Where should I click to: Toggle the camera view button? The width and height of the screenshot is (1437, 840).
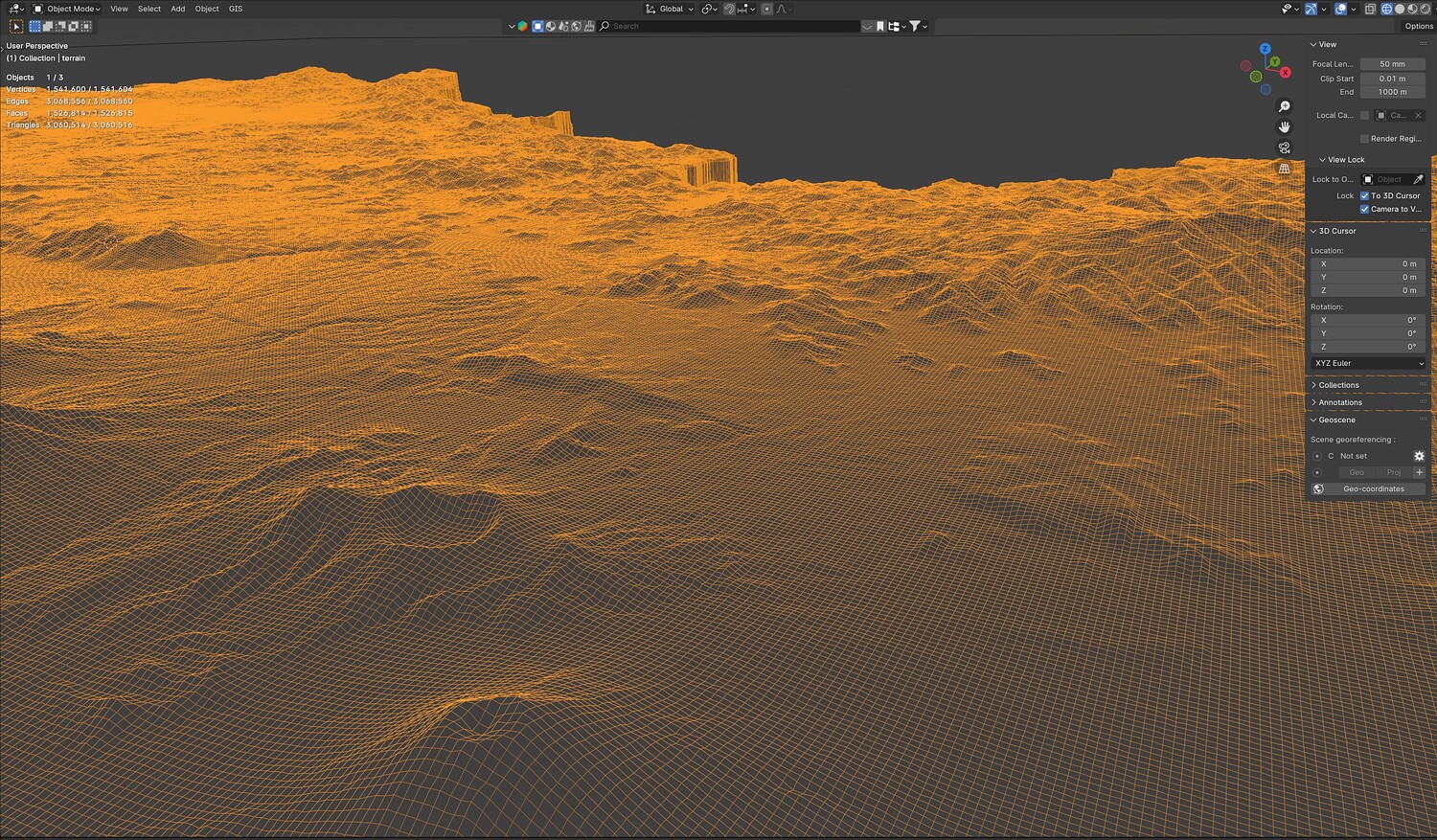[1285, 148]
